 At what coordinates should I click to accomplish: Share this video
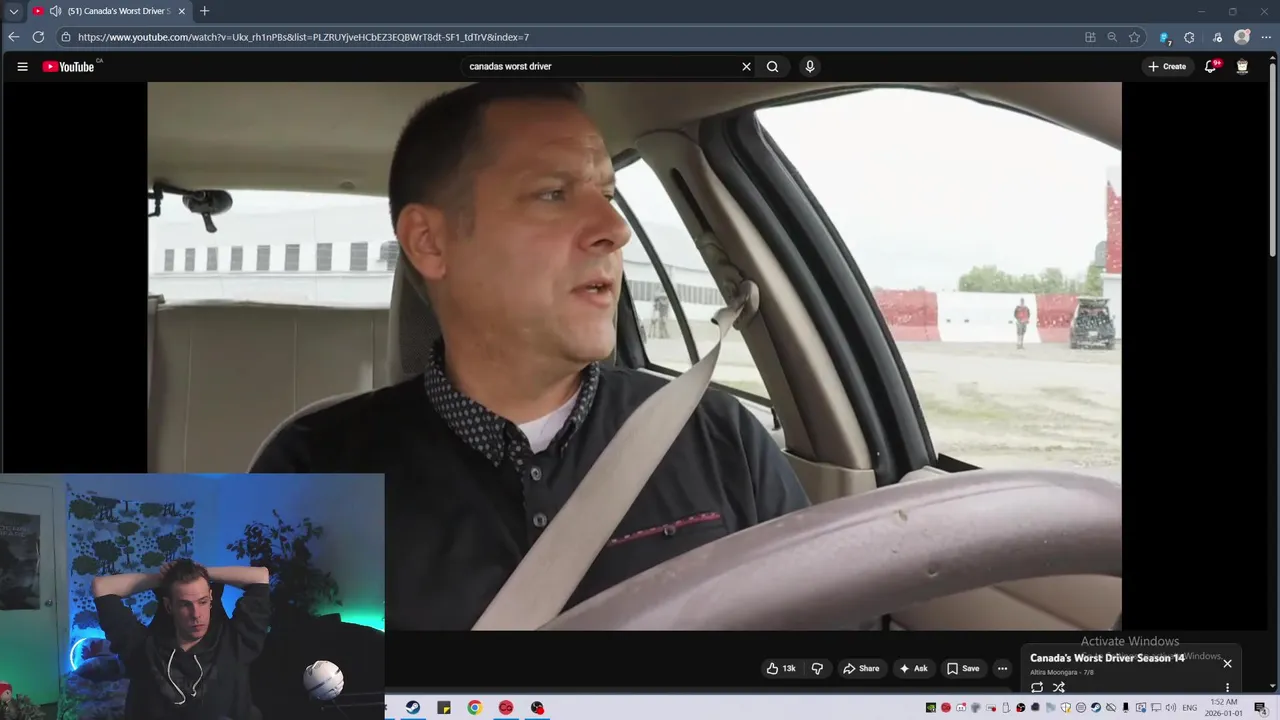pyautogui.click(x=861, y=668)
